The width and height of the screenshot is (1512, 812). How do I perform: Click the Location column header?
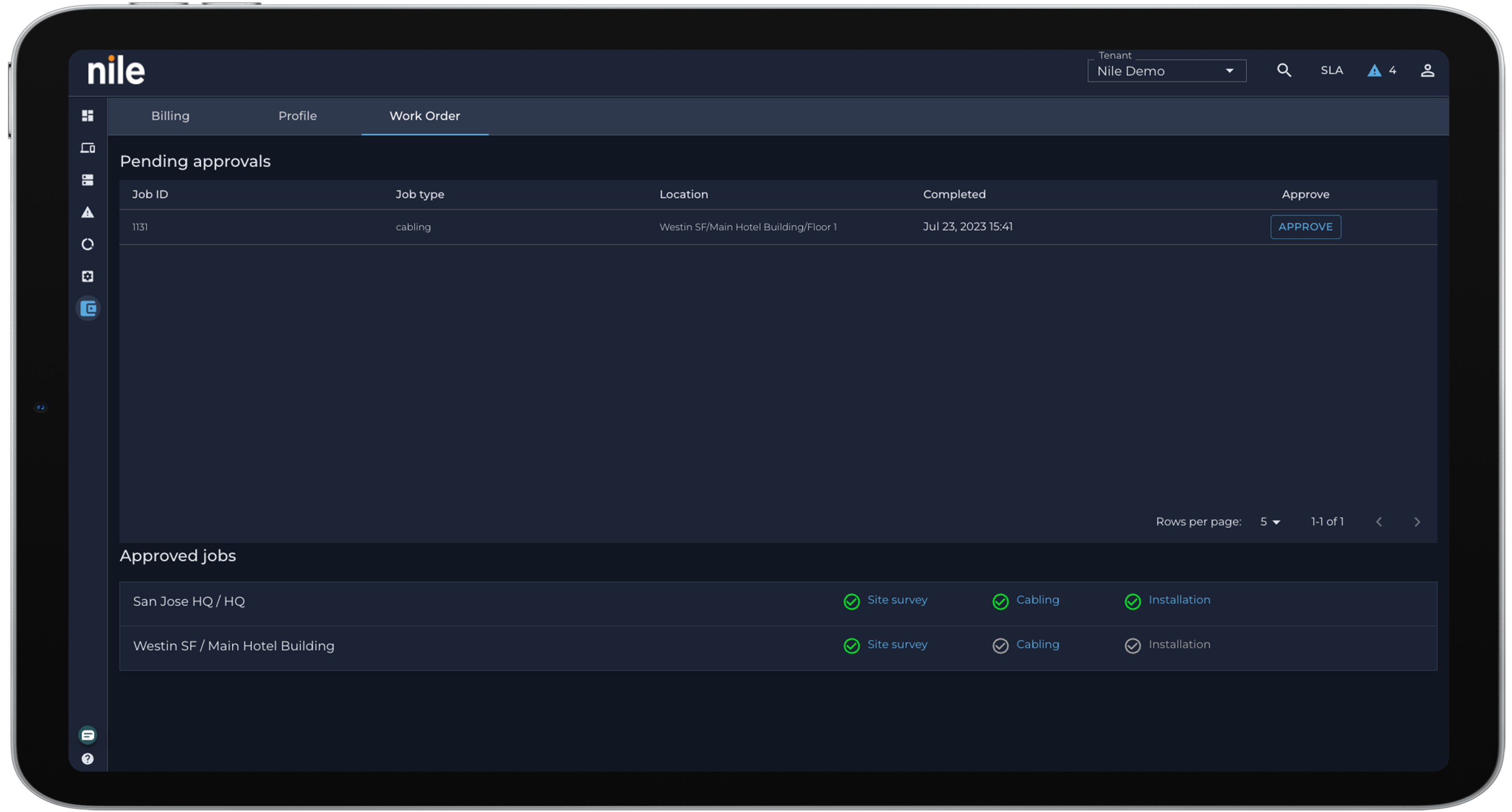(x=683, y=194)
